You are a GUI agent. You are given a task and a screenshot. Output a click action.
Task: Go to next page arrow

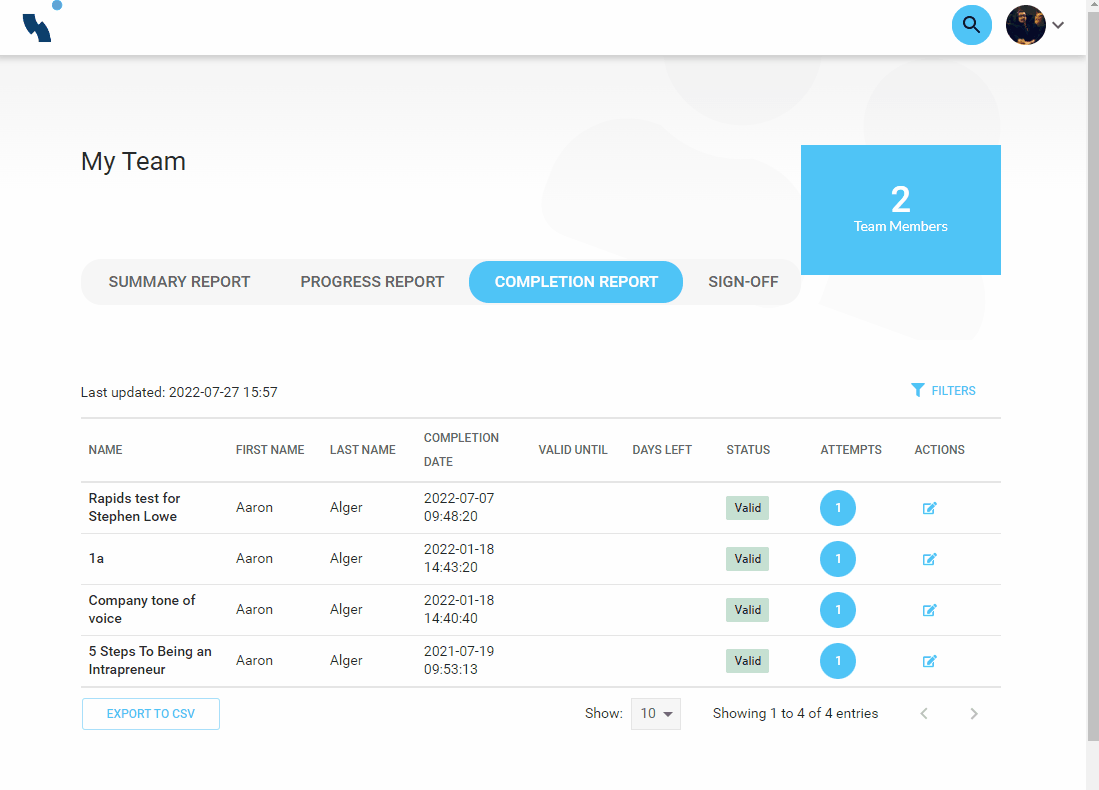[974, 714]
